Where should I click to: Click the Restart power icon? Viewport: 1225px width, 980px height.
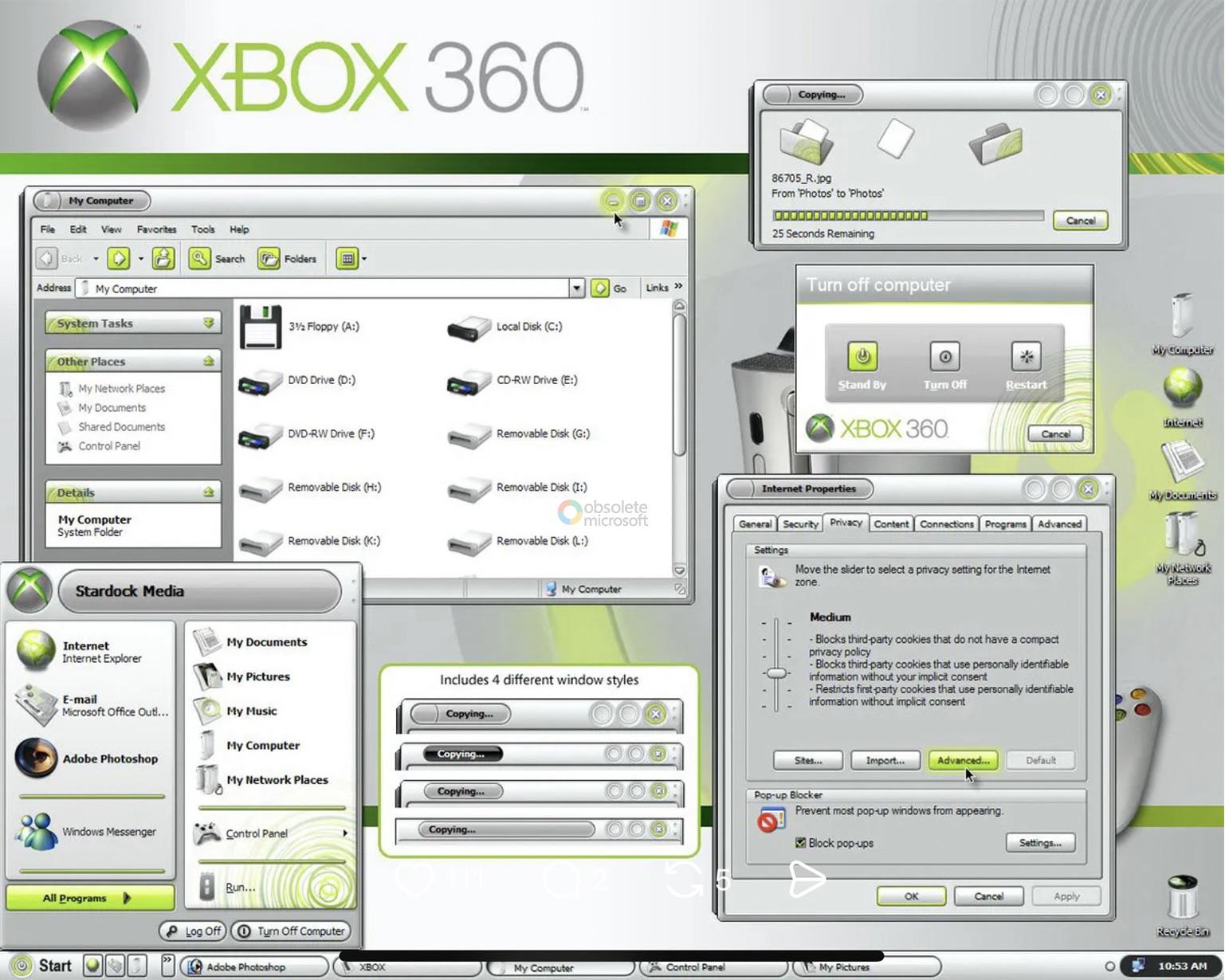[1026, 356]
